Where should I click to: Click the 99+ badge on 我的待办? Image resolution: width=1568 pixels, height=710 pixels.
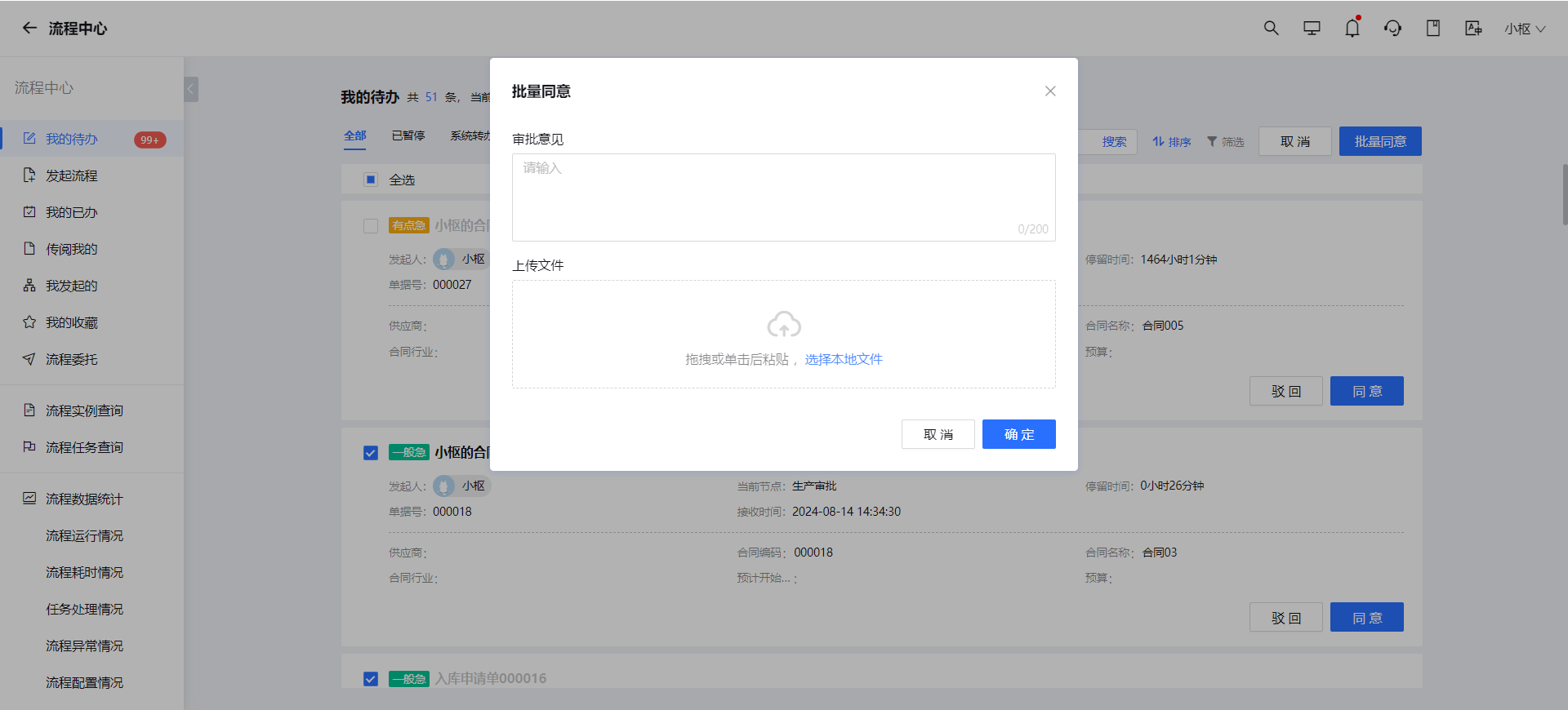point(149,140)
